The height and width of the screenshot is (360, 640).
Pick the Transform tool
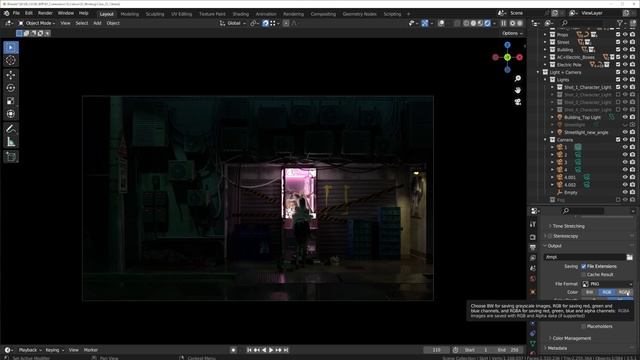[x=11, y=114]
